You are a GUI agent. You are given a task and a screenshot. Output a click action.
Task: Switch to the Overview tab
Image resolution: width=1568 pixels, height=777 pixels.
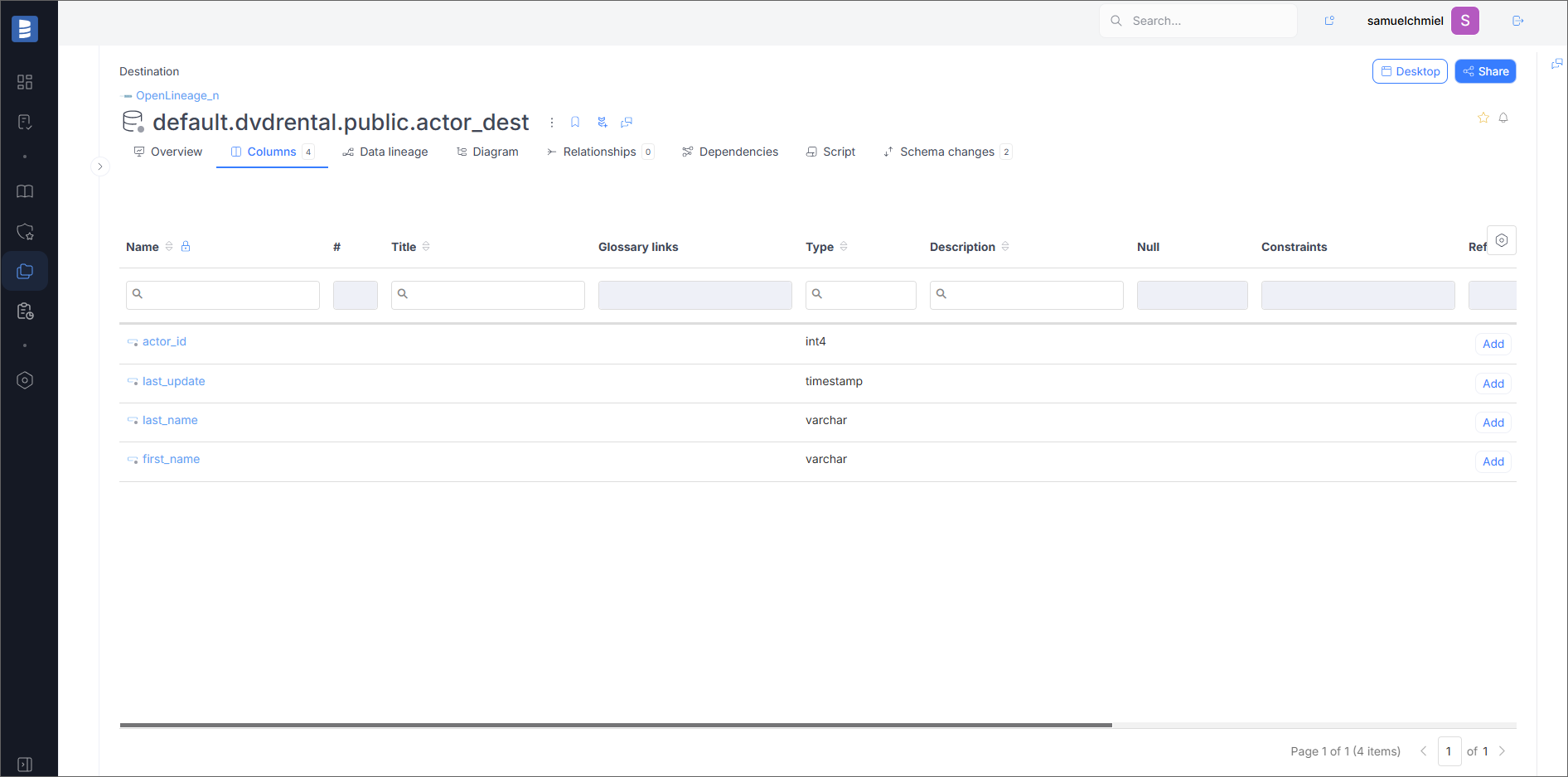point(168,152)
